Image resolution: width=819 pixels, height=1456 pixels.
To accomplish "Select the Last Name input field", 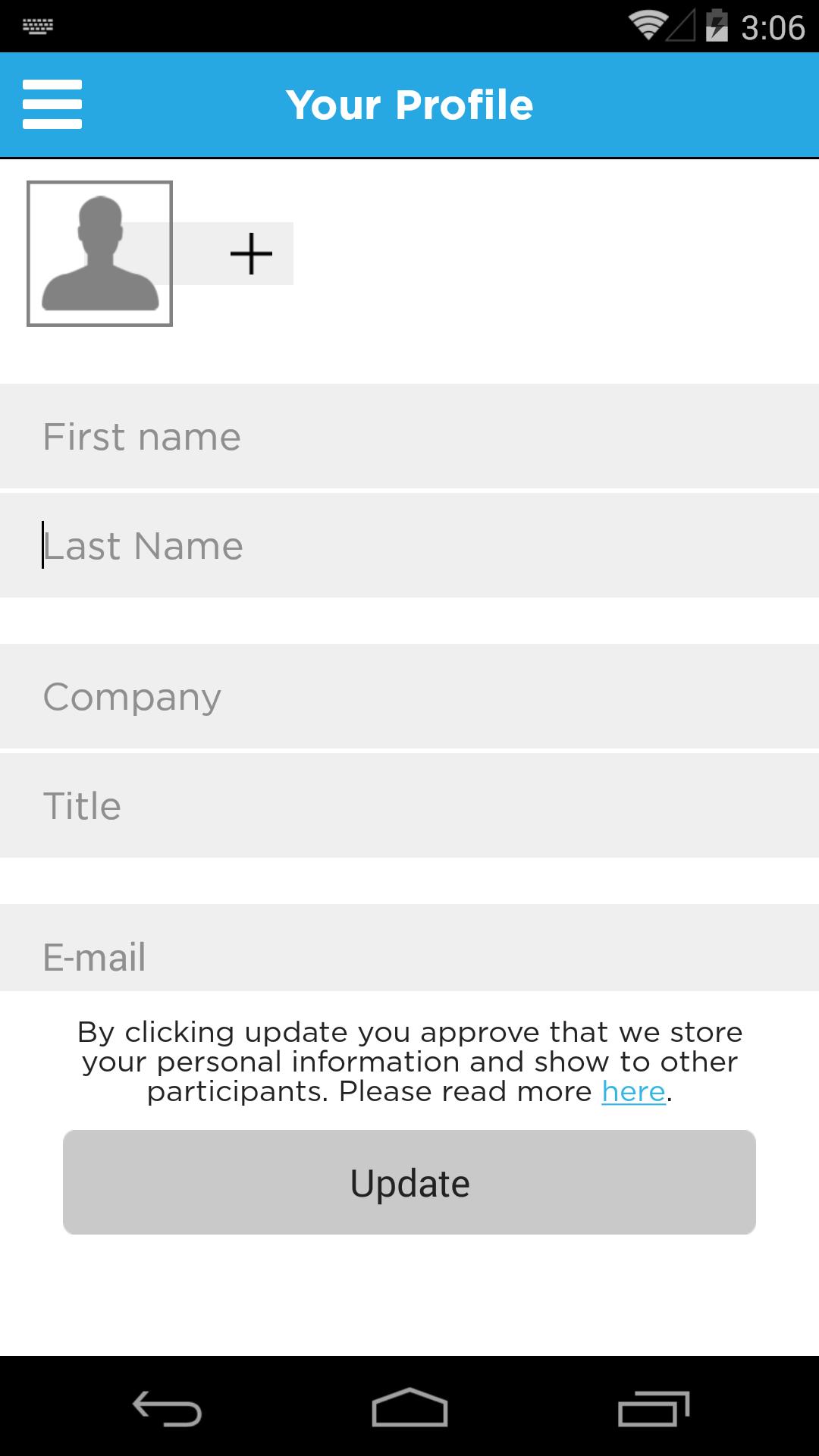I will [409, 545].
